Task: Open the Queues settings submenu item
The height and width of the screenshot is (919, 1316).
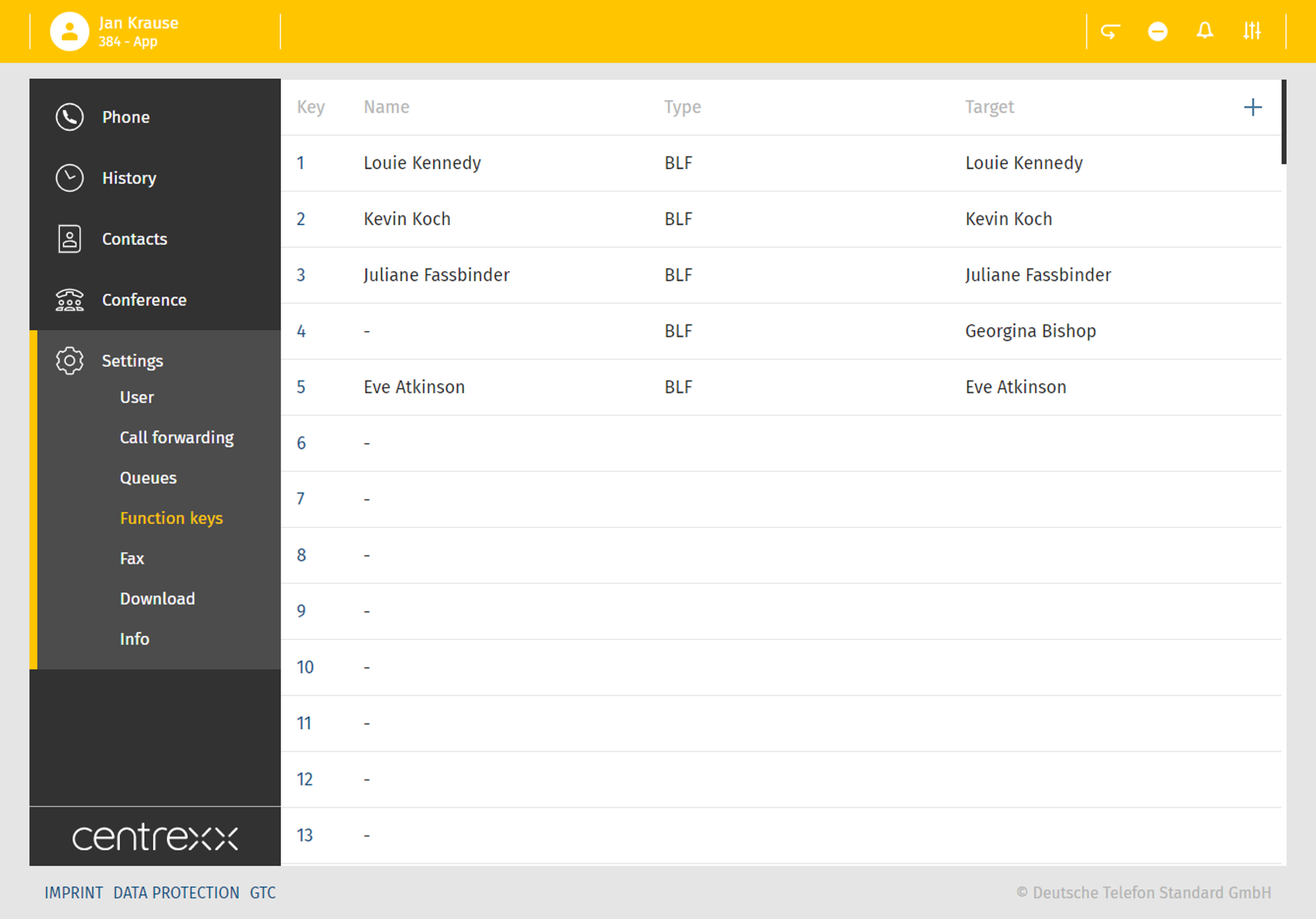Action: [x=148, y=478]
